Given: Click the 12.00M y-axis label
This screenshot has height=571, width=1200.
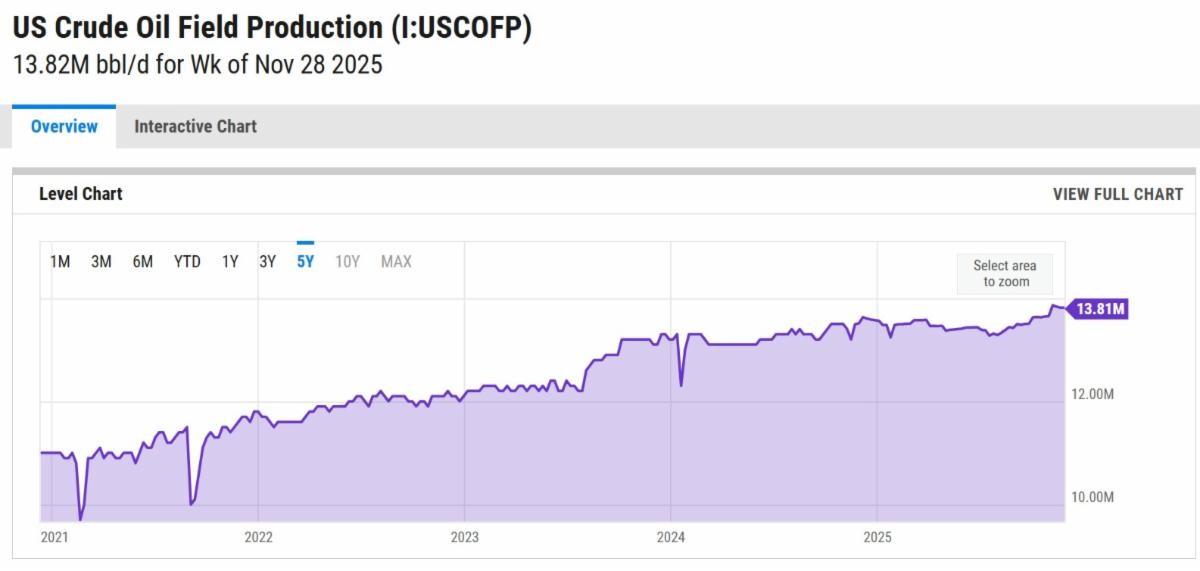Looking at the screenshot, I should coord(1093,394).
